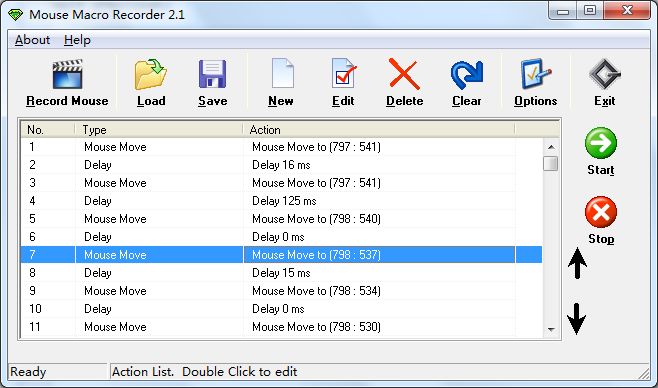Select Mouse Move to (798 : 530) row

[281, 327]
